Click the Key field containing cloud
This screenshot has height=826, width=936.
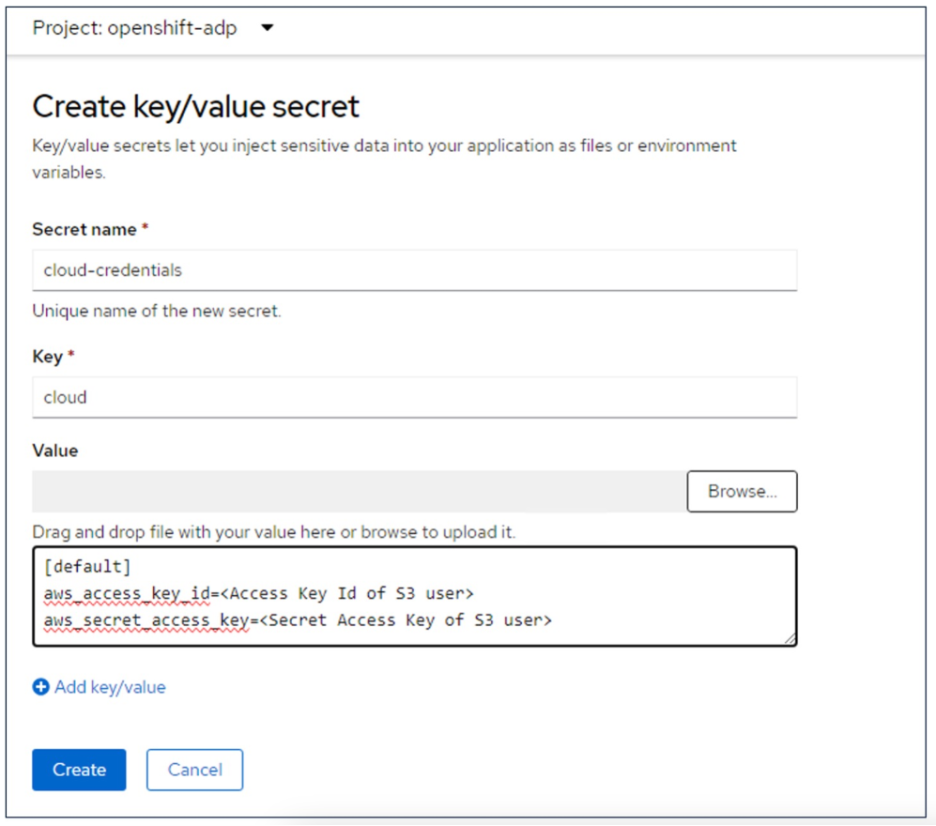click(414, 397)
